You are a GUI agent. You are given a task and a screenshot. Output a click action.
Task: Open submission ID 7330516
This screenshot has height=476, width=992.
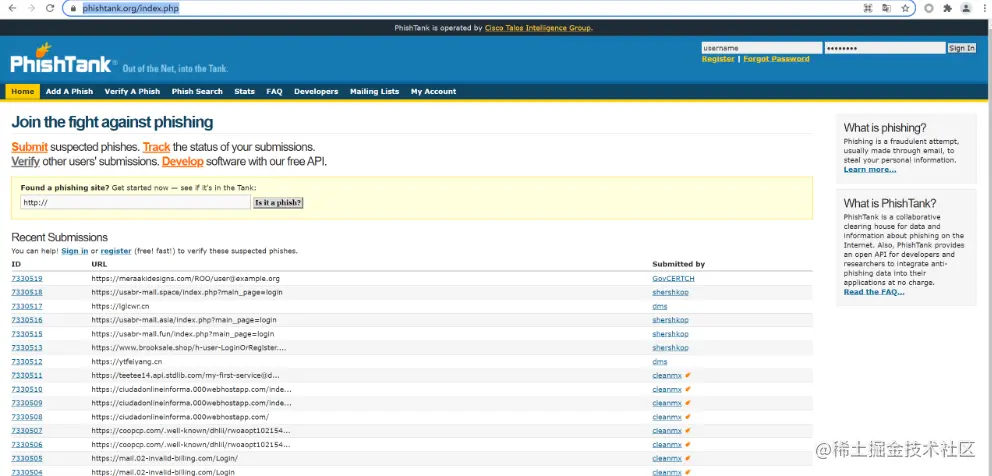pos(27,320)
